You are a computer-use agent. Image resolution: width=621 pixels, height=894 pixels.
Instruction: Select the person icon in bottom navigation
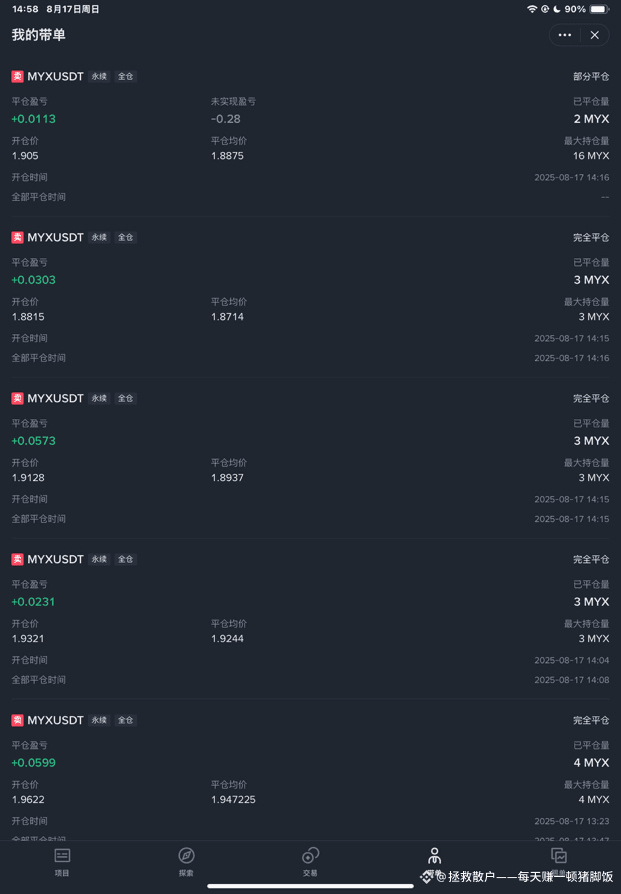point(435,856)
